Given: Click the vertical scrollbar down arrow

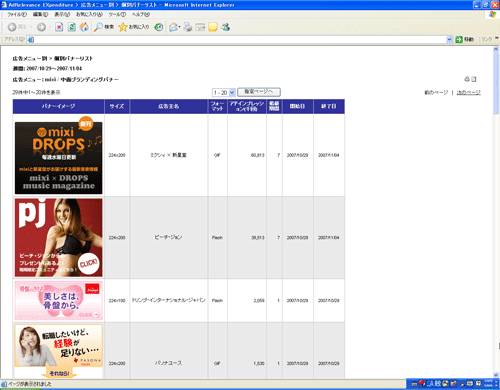Looking at the screenshot, I should (x=496, y=375).
